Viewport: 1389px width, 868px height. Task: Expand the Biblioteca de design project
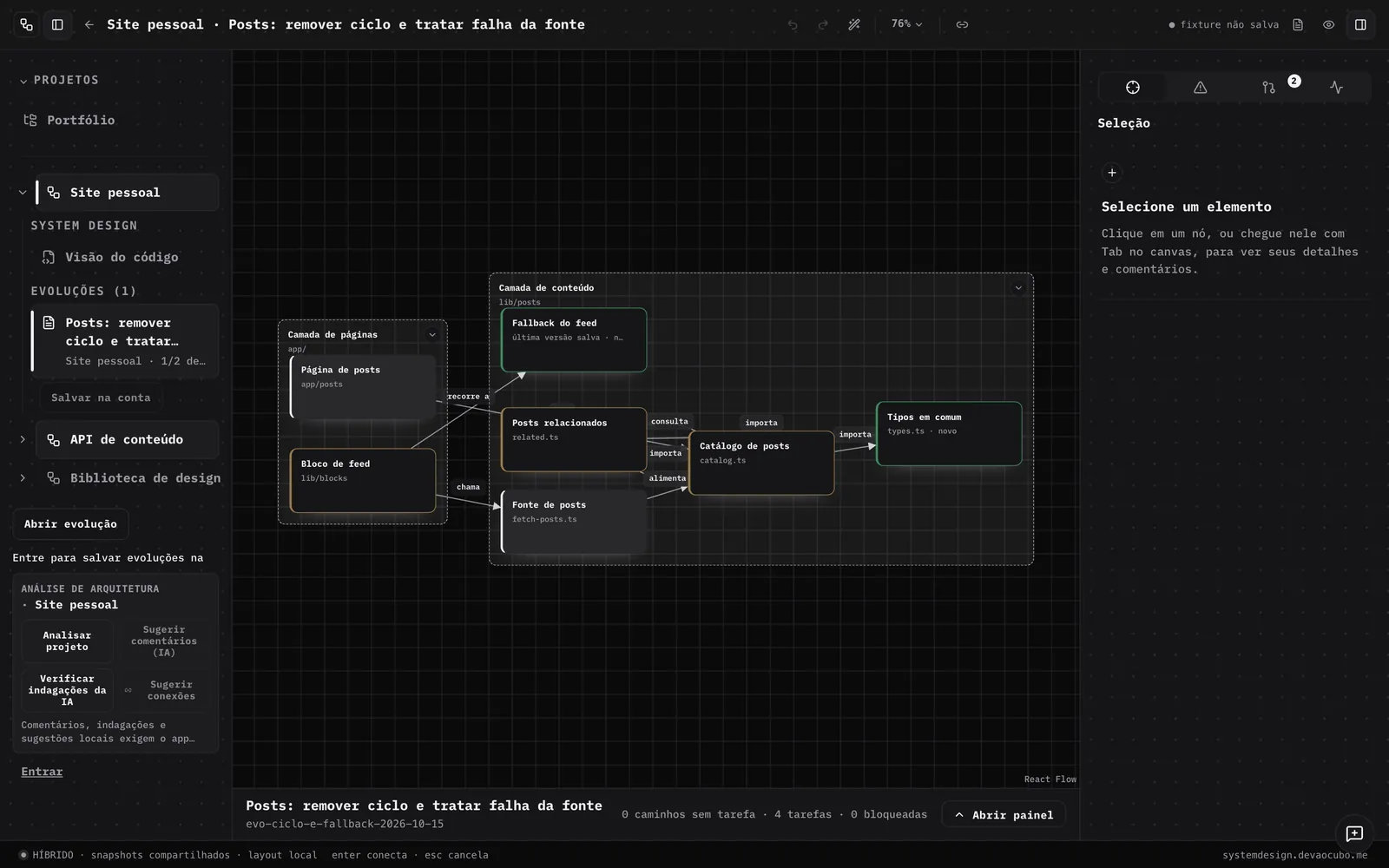coord(23,478)
